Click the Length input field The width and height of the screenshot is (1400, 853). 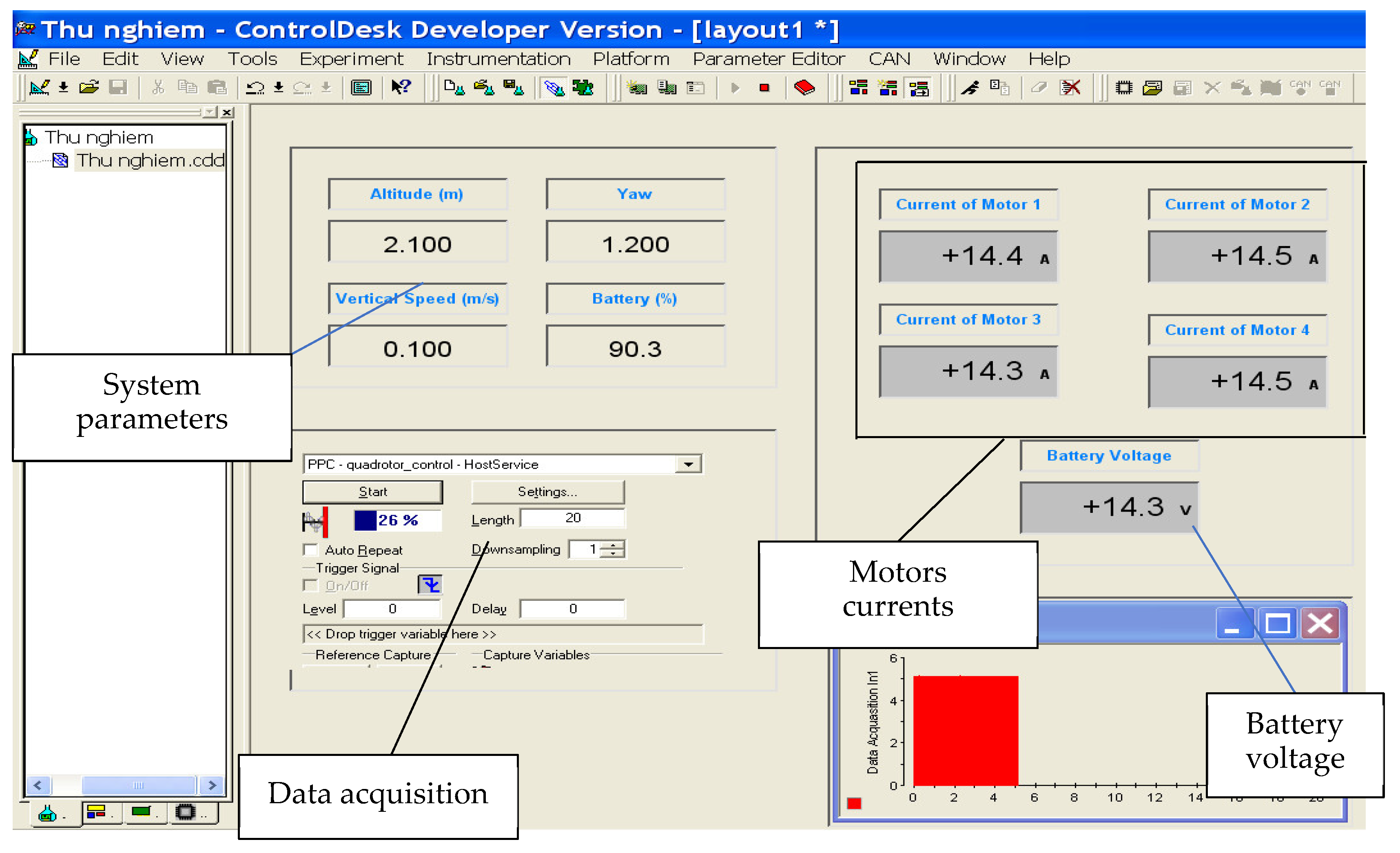coord(572,518)
